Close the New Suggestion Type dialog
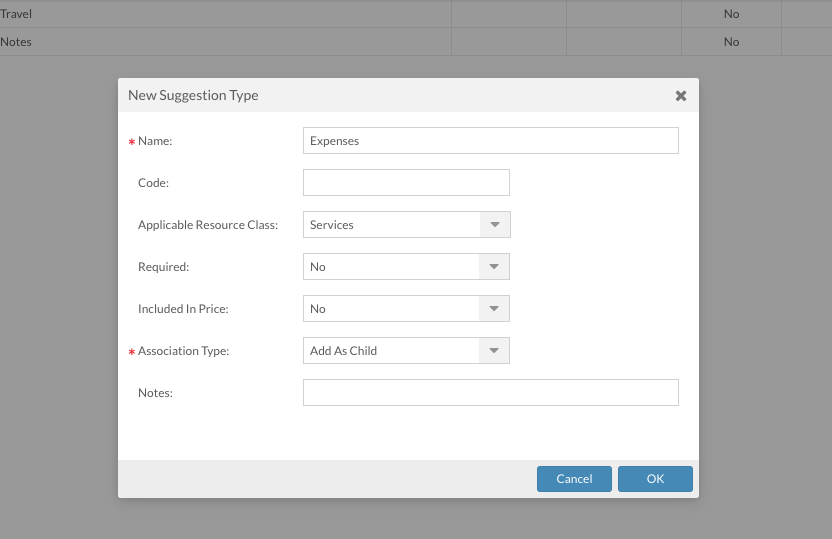Viewport: 832px width, 539px height. tap(680, 96)
